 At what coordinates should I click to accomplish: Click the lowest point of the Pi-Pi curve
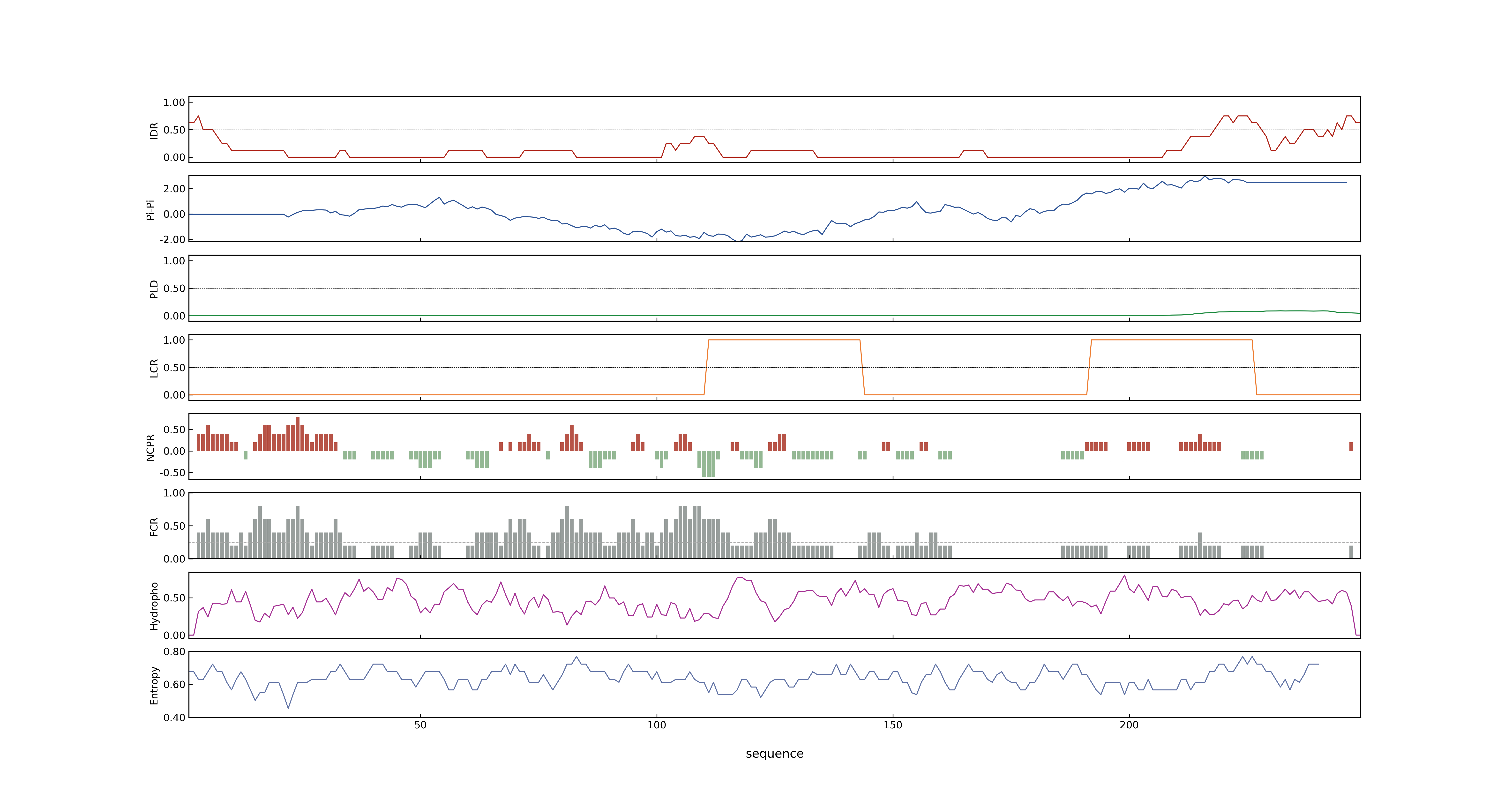(x=738, y=241)
